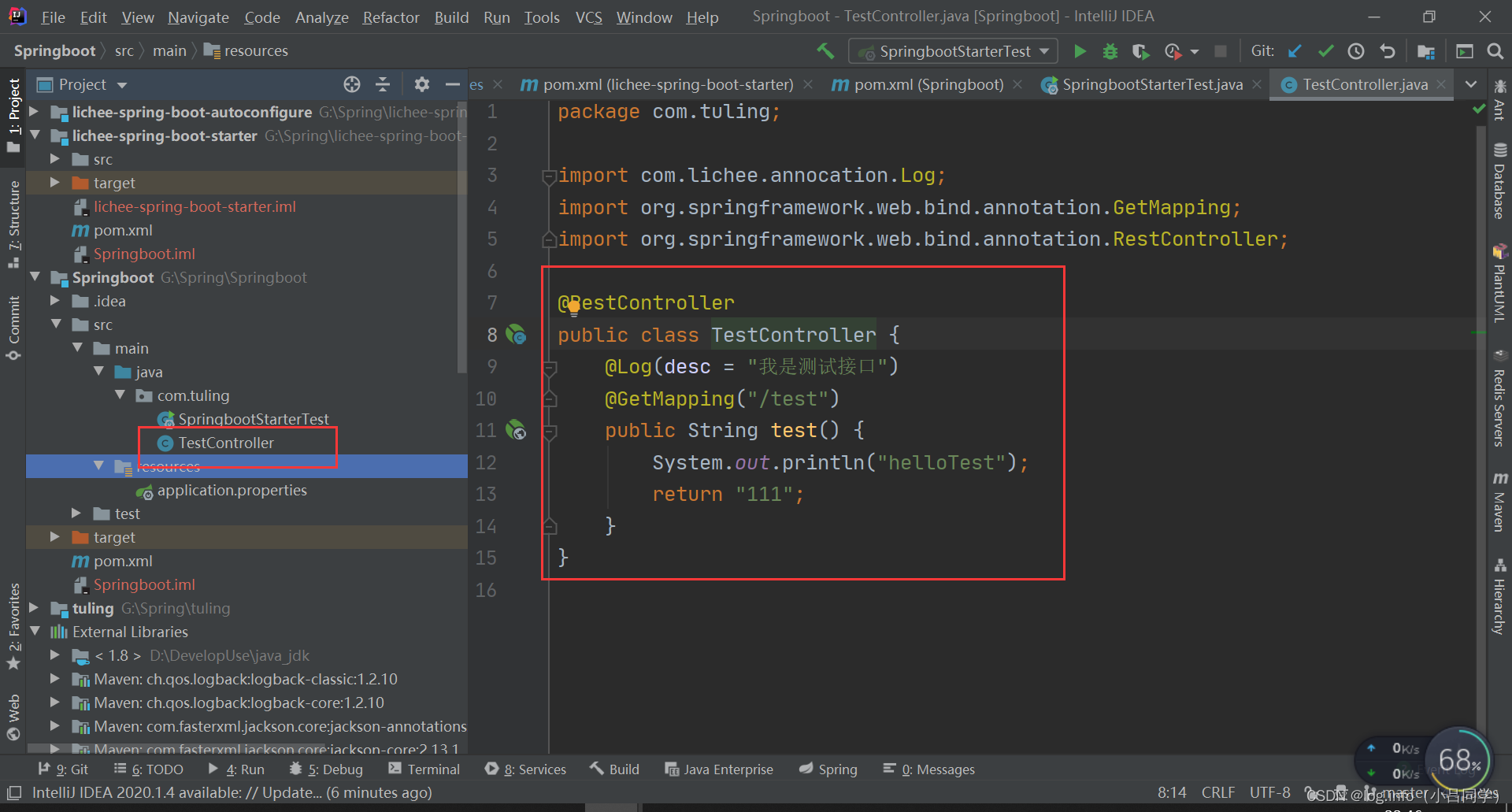1512x812 pixels.
Task: Click the Build project hammer icon
Action: pyautogui.click(x=825, y=51)
